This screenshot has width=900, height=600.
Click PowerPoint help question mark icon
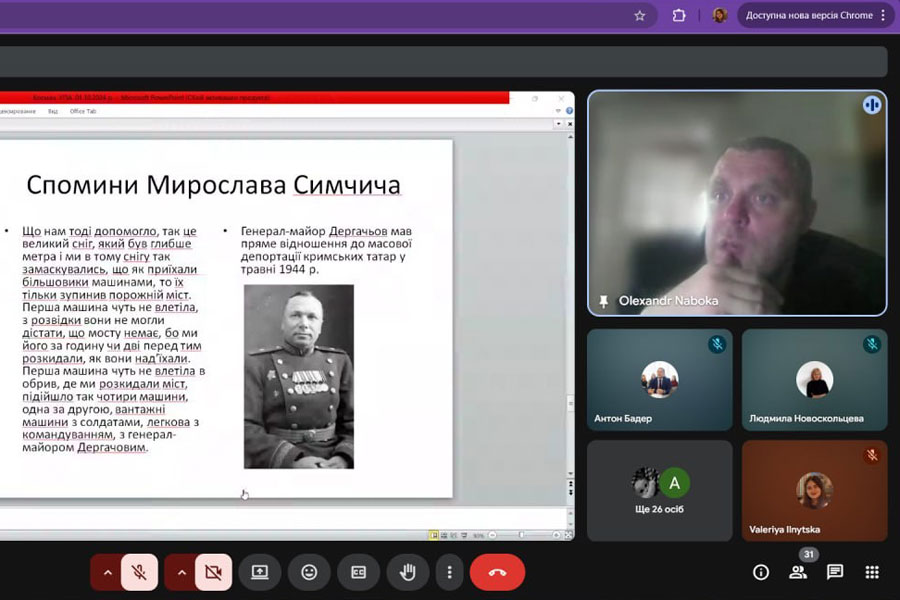[x=569, y=111]
